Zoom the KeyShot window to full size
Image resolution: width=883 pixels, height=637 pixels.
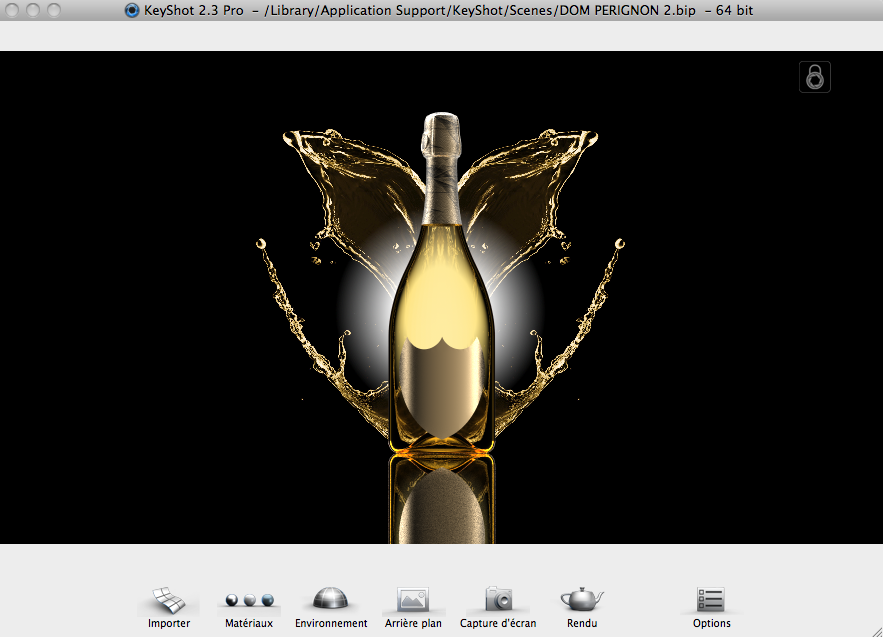(x=52, y=10)
